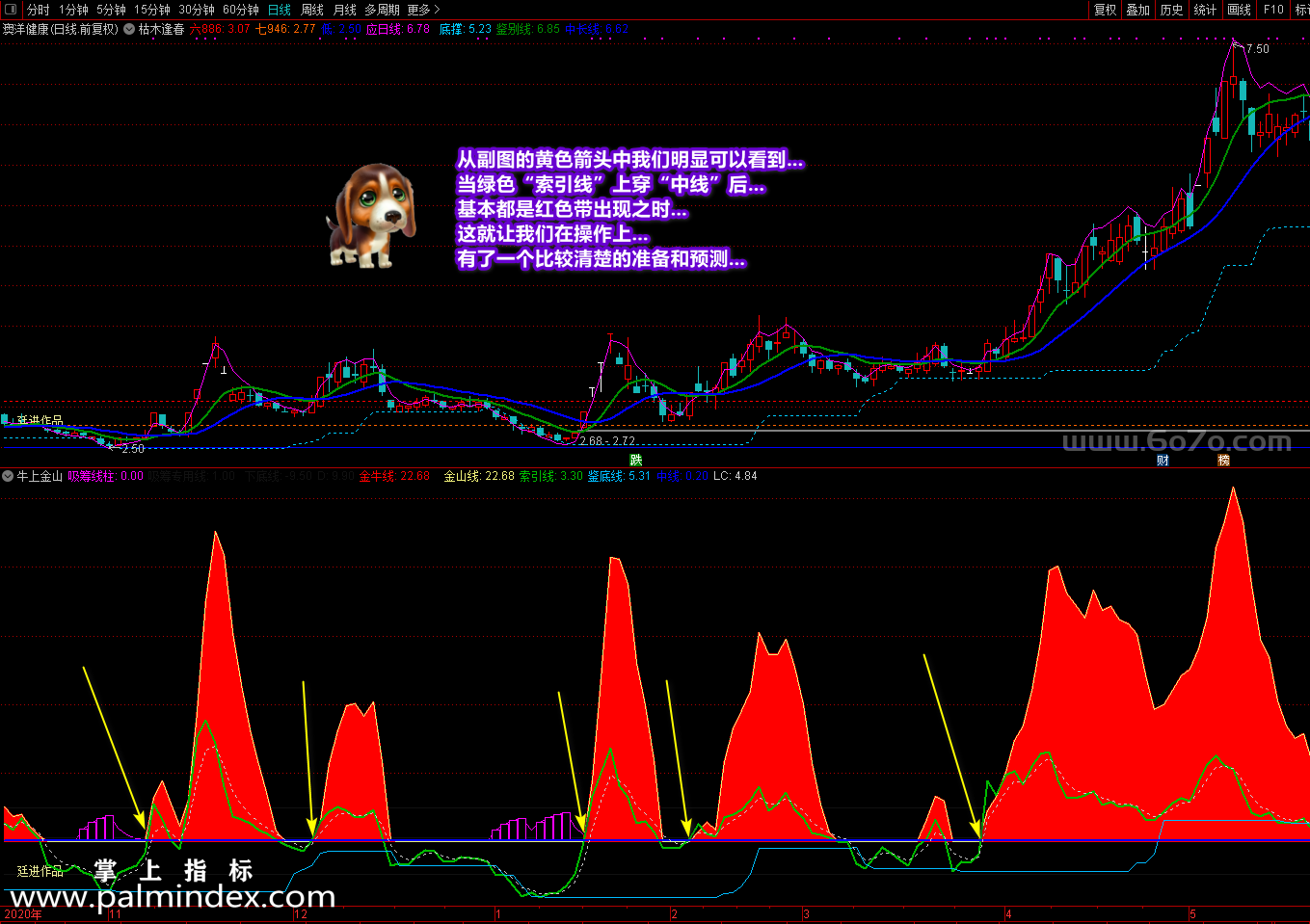Toggle the side panel icon at top-left
1310x924 pixels.
11,10
